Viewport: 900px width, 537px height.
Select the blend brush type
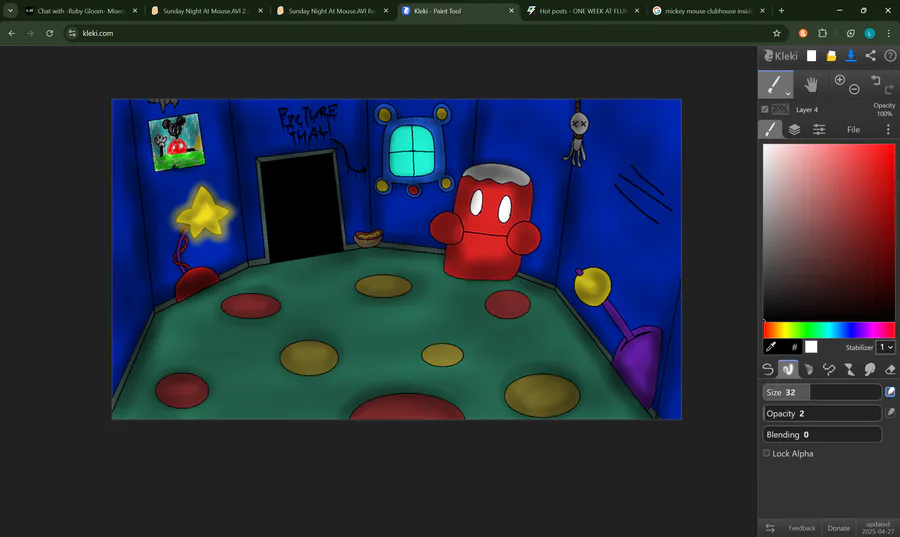[x=788, y=369]
